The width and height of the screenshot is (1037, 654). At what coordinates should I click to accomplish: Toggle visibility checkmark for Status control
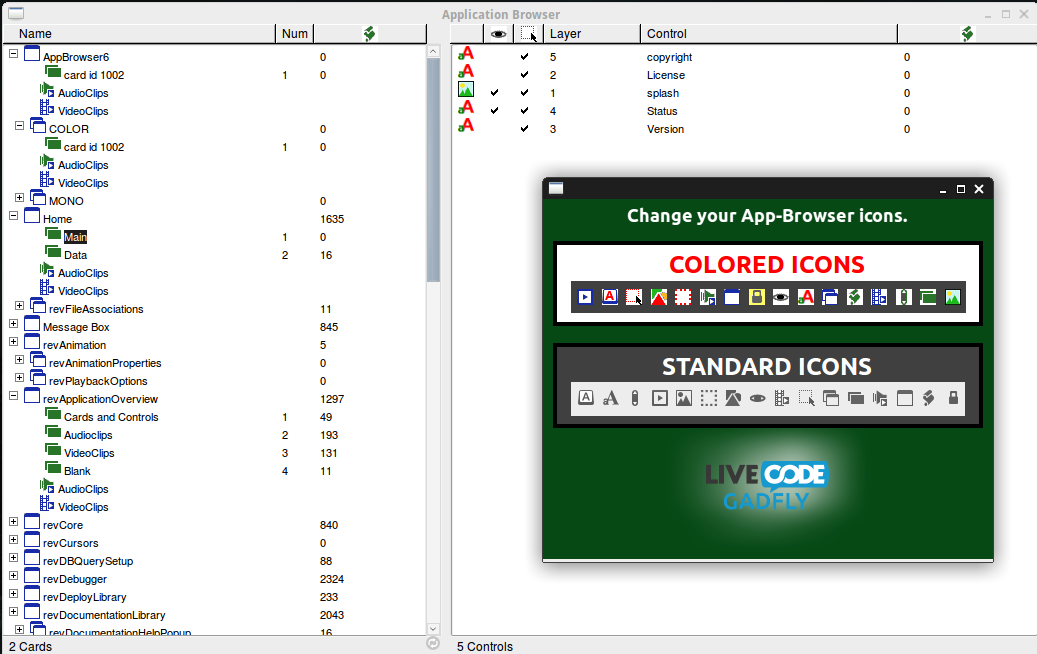pyautogui.click(x=495, y=111)
